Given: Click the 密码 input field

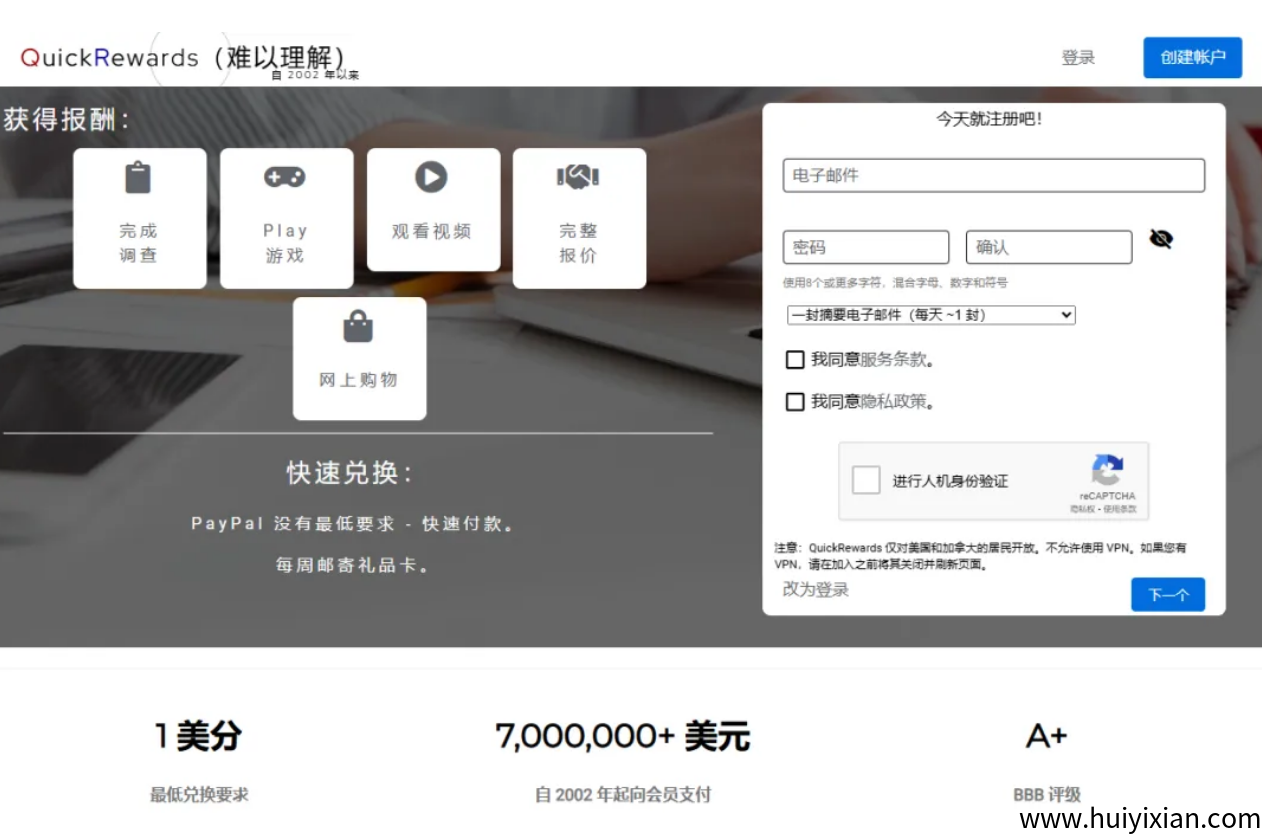Looking at the screenshot, I should pyautogui.click(x=865, y=247).
